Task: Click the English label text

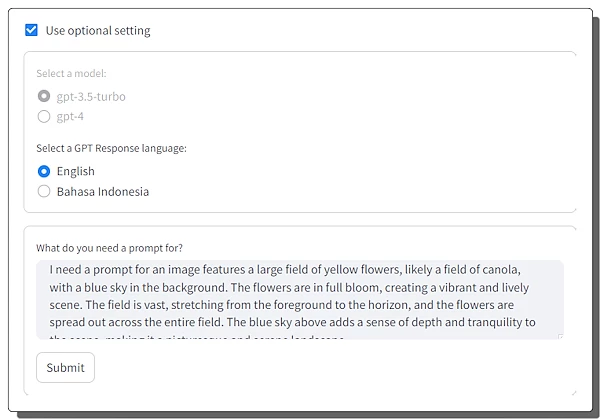Action: [76, 171]
